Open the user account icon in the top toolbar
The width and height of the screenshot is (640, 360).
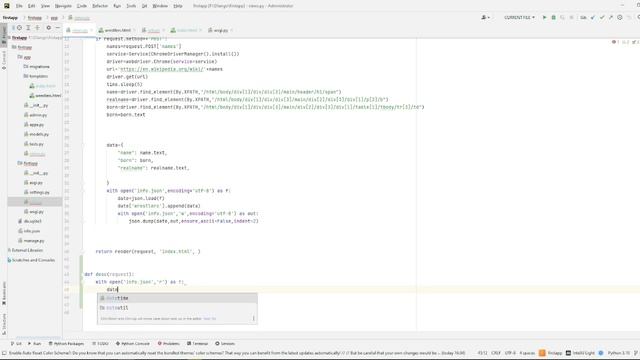(485, 18)
